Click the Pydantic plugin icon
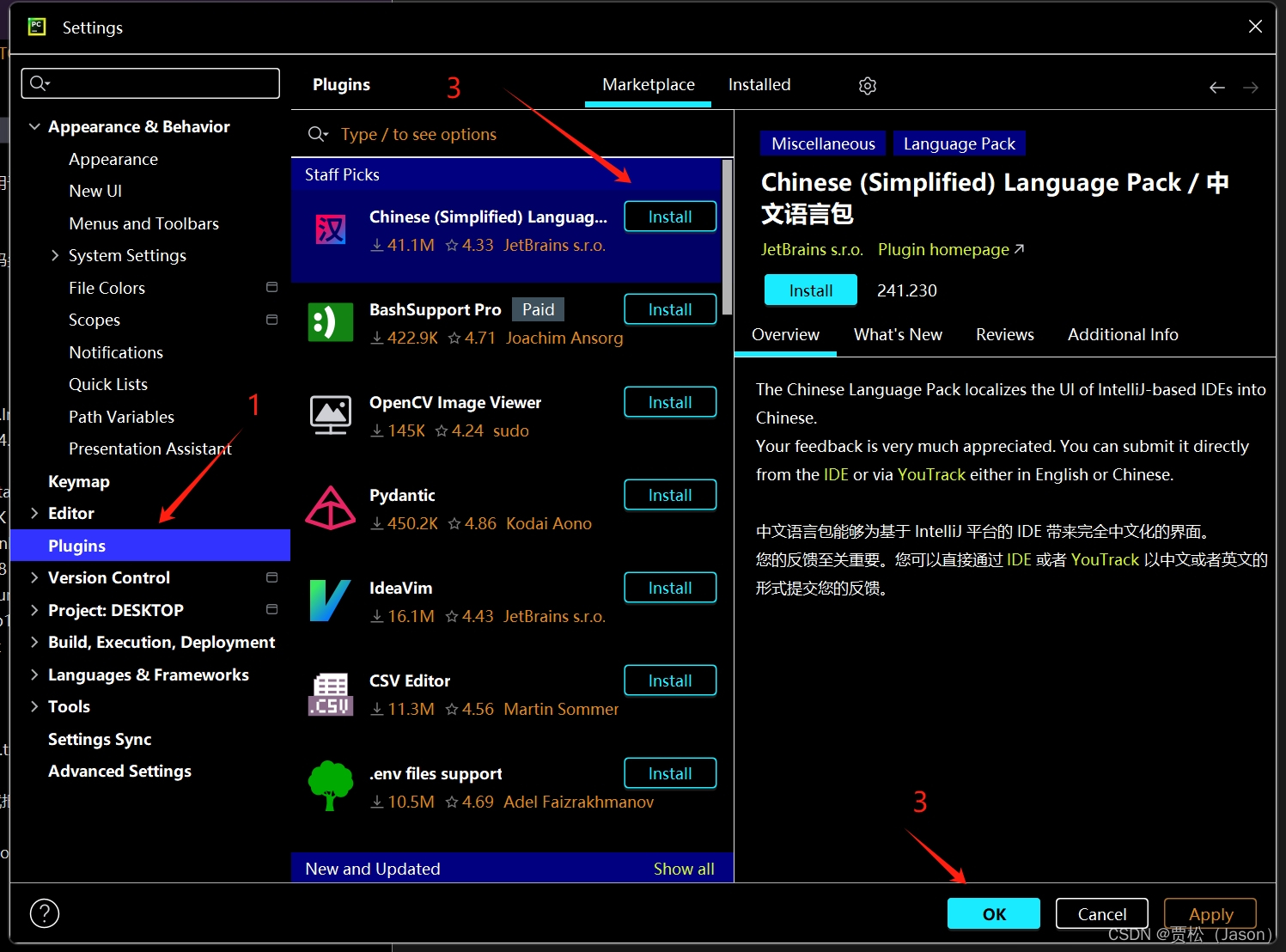This screenshot has width=1286, height=952. click(x=331, y=508)
